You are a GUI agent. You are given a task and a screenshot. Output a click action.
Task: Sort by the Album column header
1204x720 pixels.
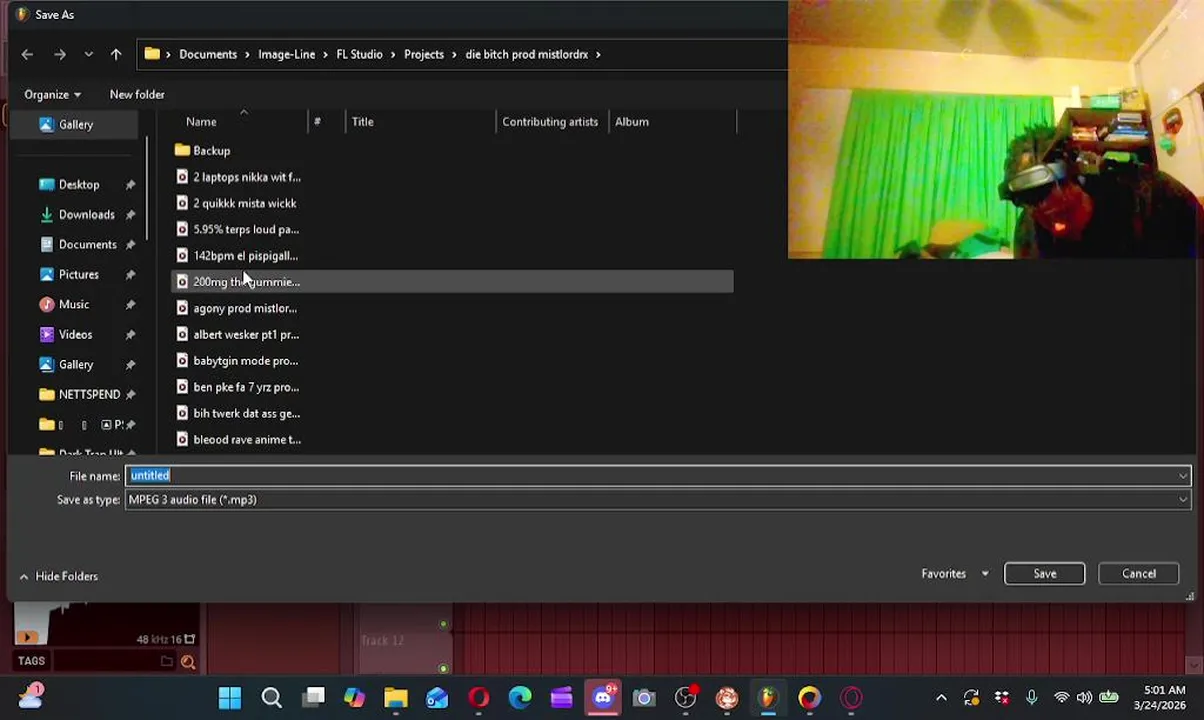pyautogui.click(x=632, y=122)
